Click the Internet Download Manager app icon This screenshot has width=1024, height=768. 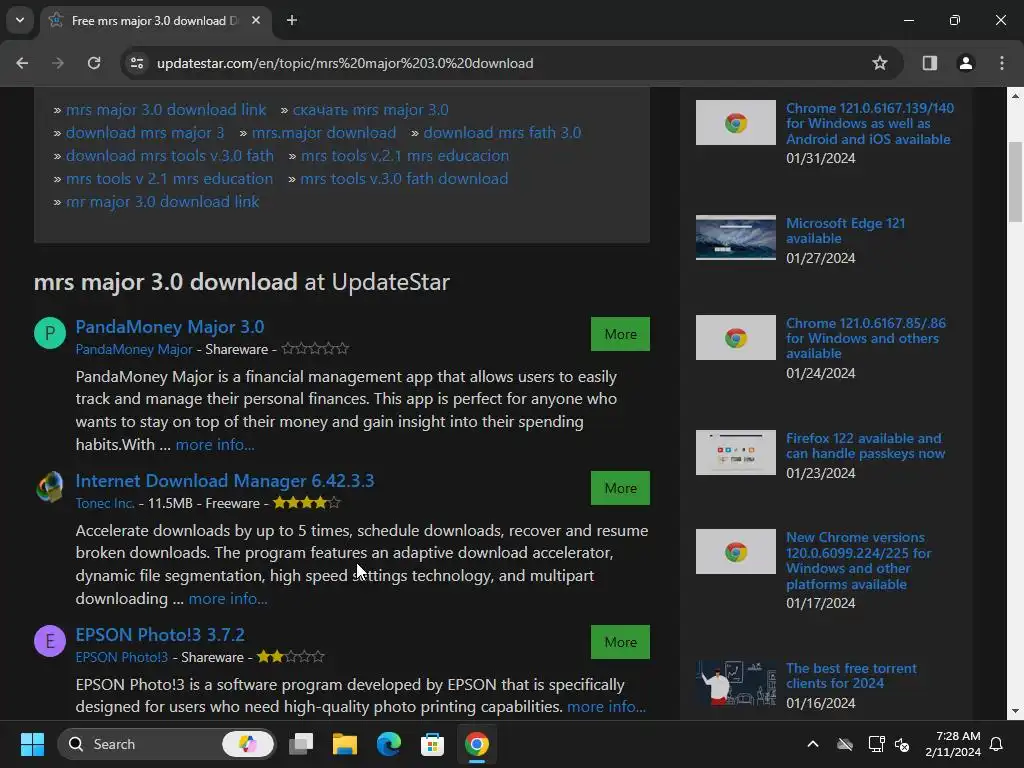50,487
